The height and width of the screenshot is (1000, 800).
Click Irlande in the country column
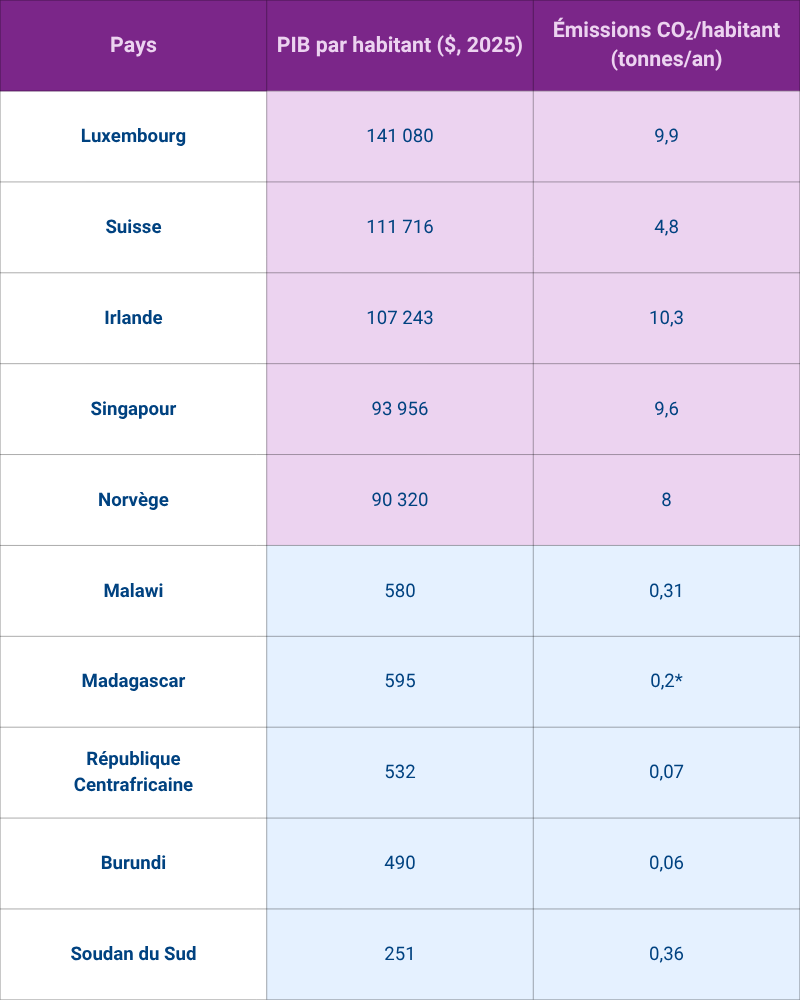tap(133, 318)
